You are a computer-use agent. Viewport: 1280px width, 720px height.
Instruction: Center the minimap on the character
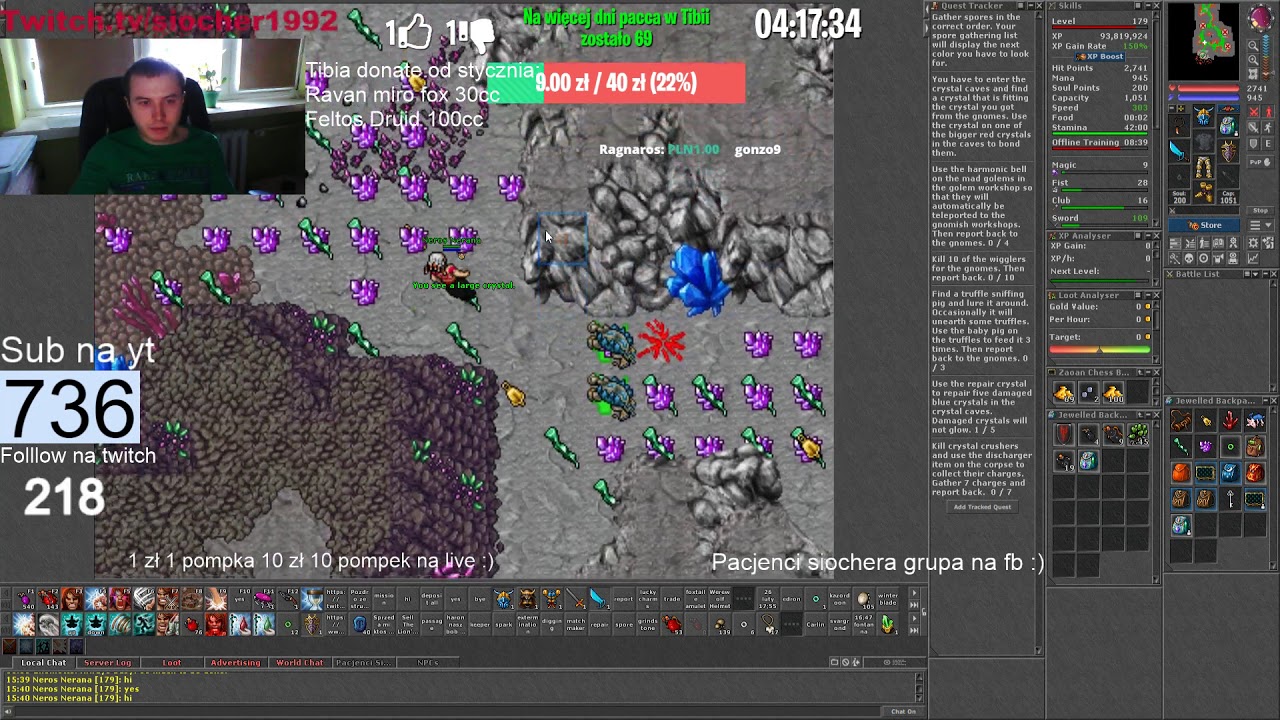point(1253,73)
